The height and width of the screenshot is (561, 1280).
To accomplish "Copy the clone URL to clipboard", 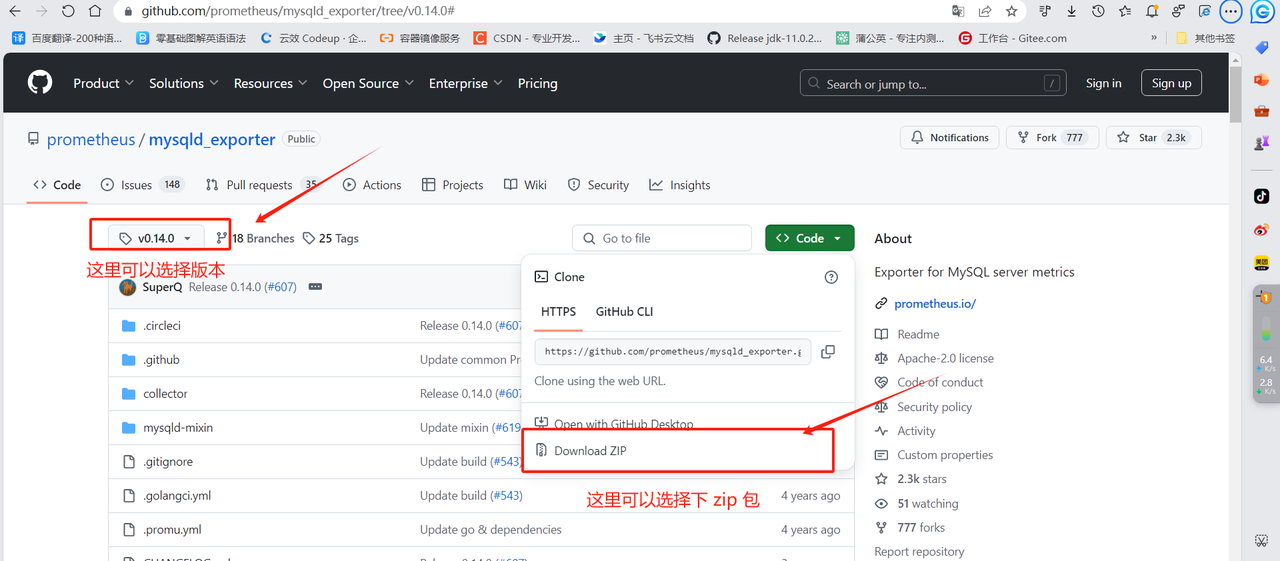I will (x=828, y=352).
